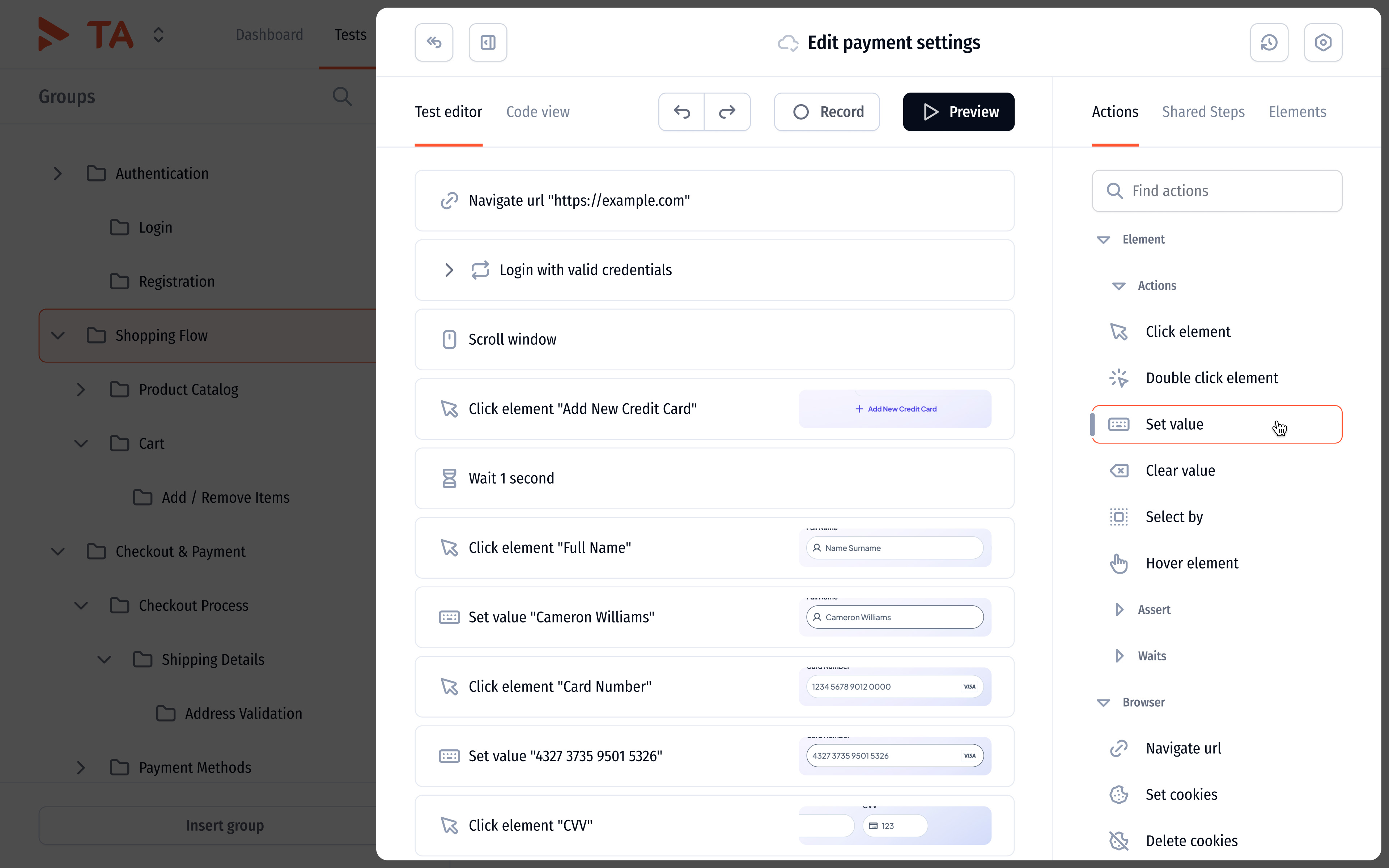
Task: Collapse the Cart folder
Action: click(81, 443)
